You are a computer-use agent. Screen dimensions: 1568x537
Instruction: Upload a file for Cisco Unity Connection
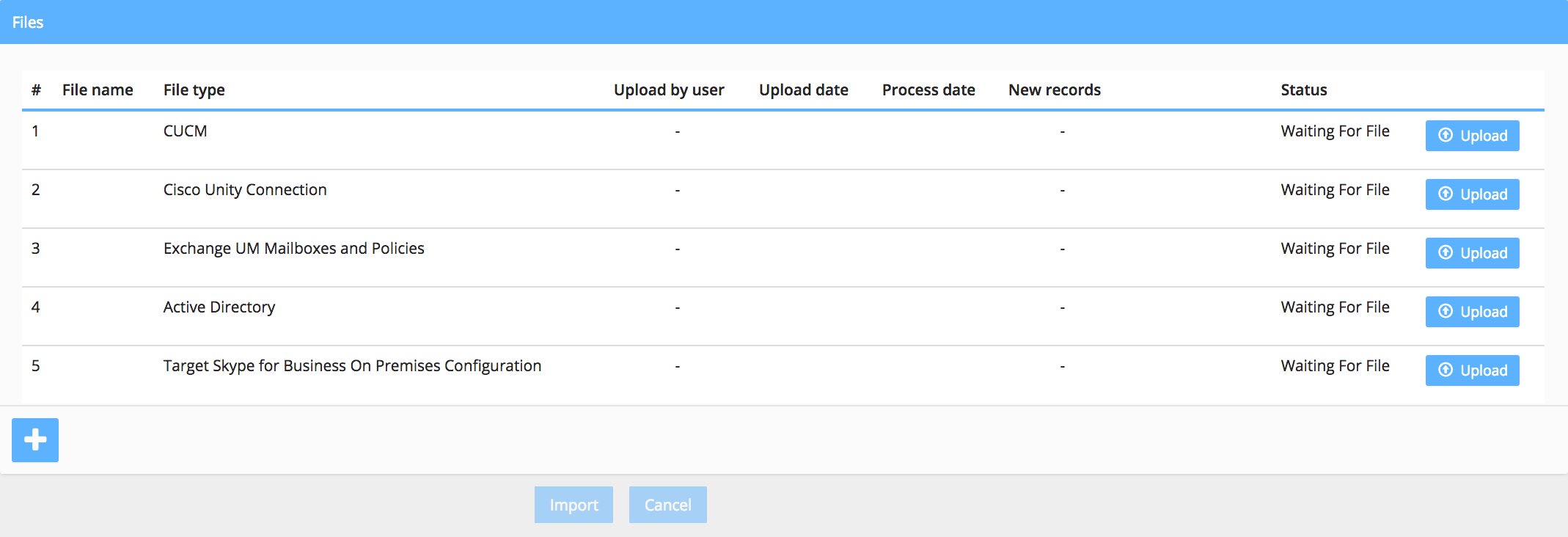(1472, 194)
